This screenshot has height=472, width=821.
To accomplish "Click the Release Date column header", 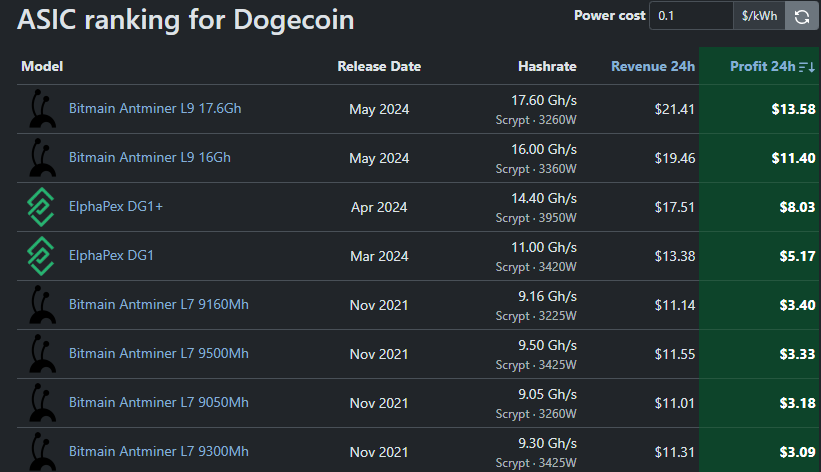I will [x=379, y=67].
